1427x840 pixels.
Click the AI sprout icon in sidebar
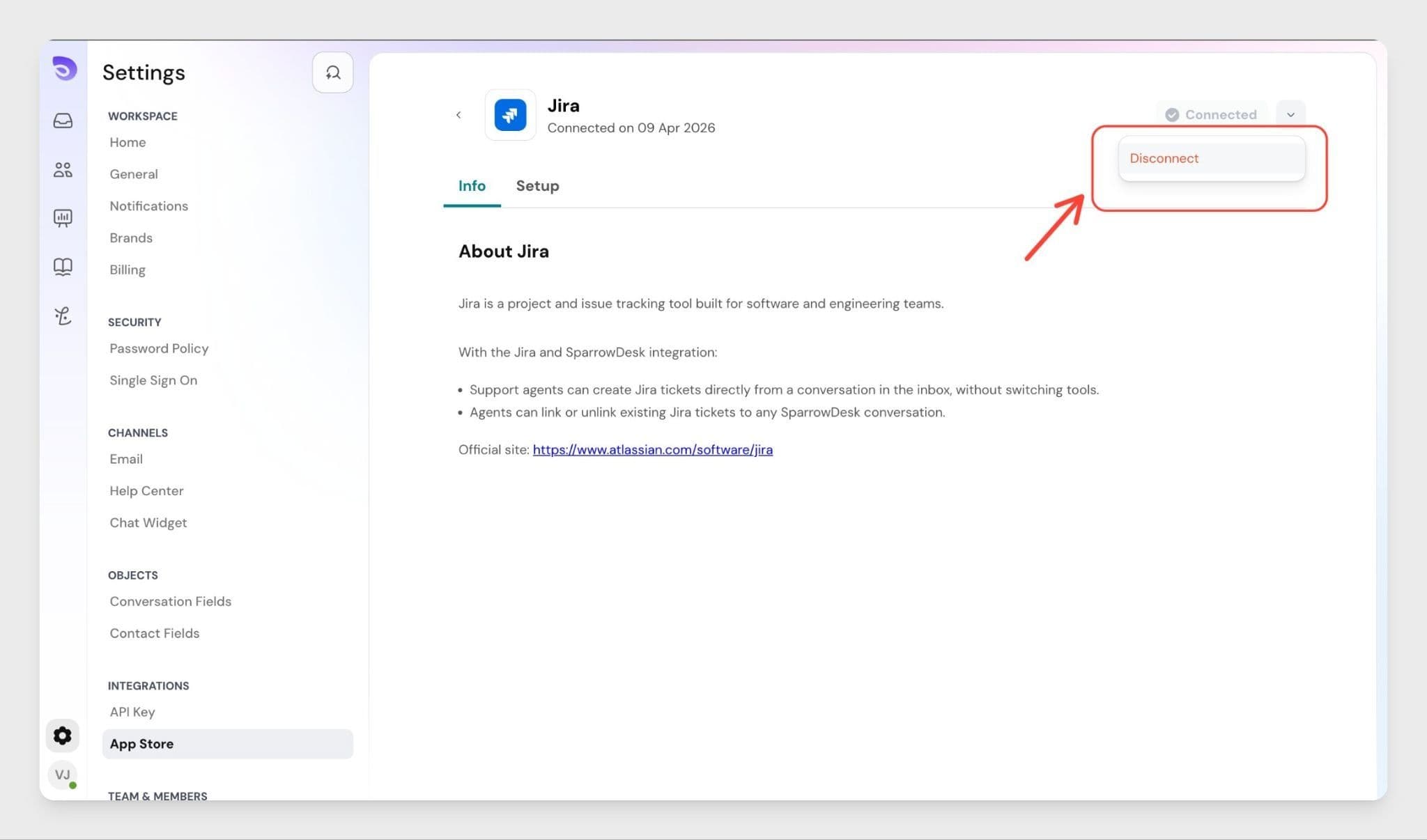[63, 316]
